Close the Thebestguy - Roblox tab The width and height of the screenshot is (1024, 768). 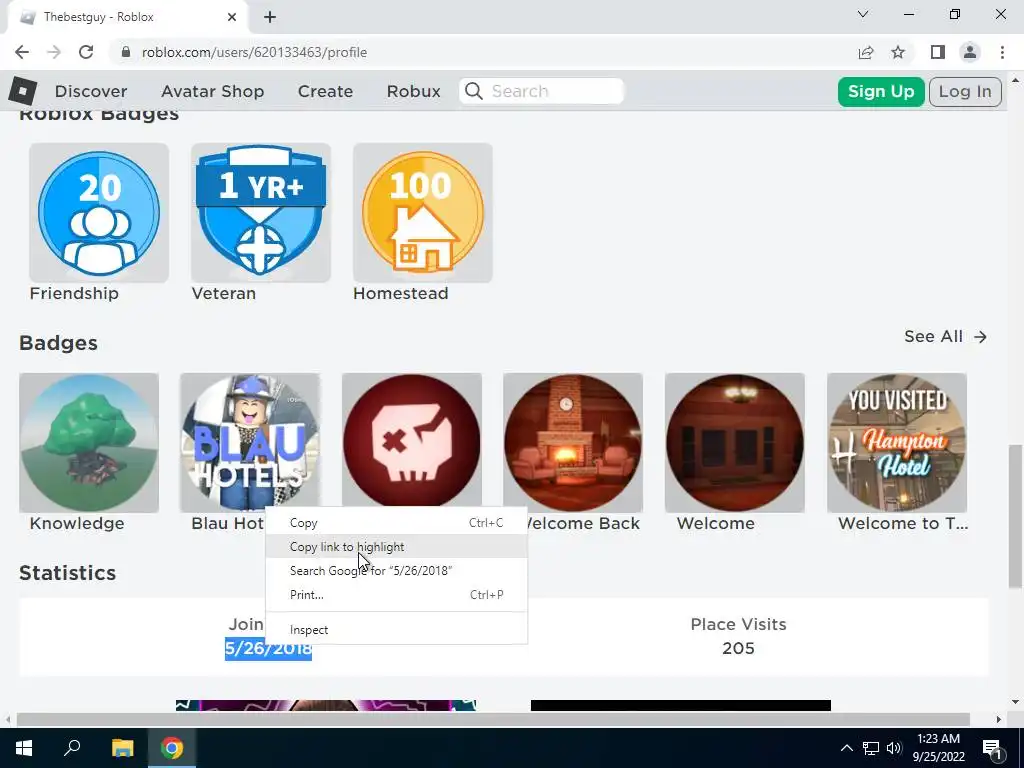pyautogui.click(x=232, y=18)
